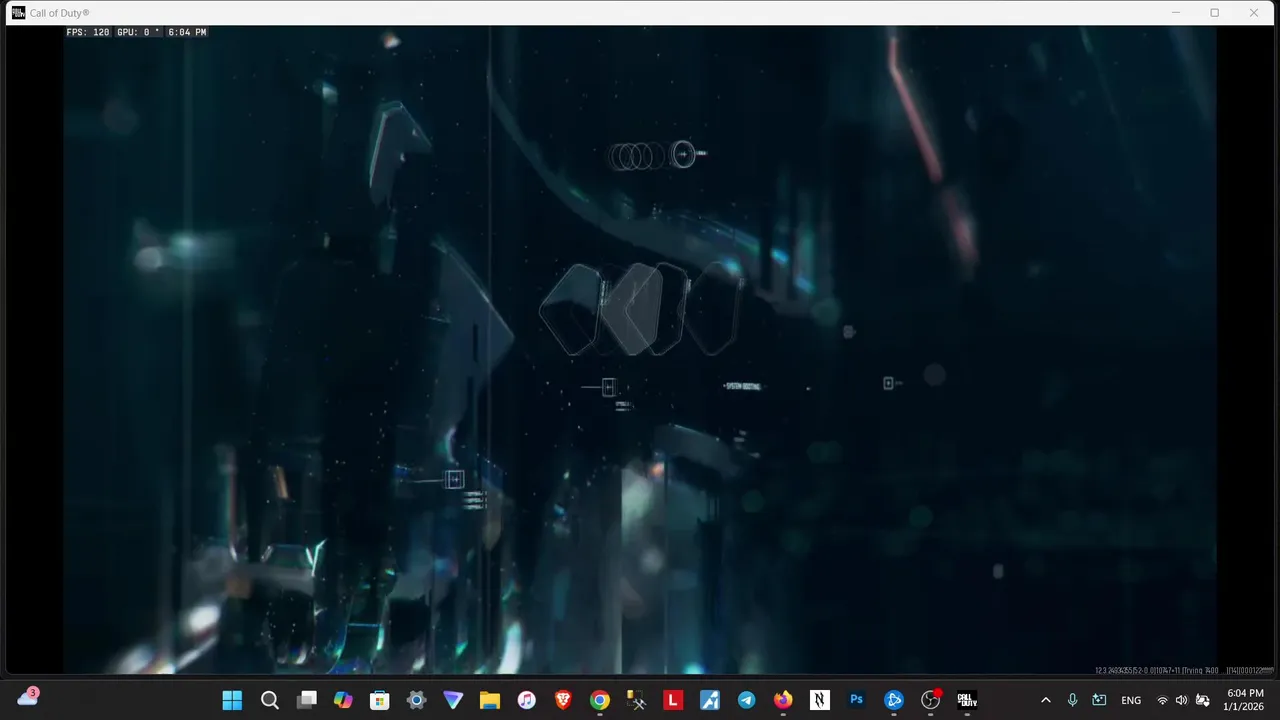Click the Call of Duty taskbar icon
This screenshot has width=1280, height=720.
click(x=967, y=700)
